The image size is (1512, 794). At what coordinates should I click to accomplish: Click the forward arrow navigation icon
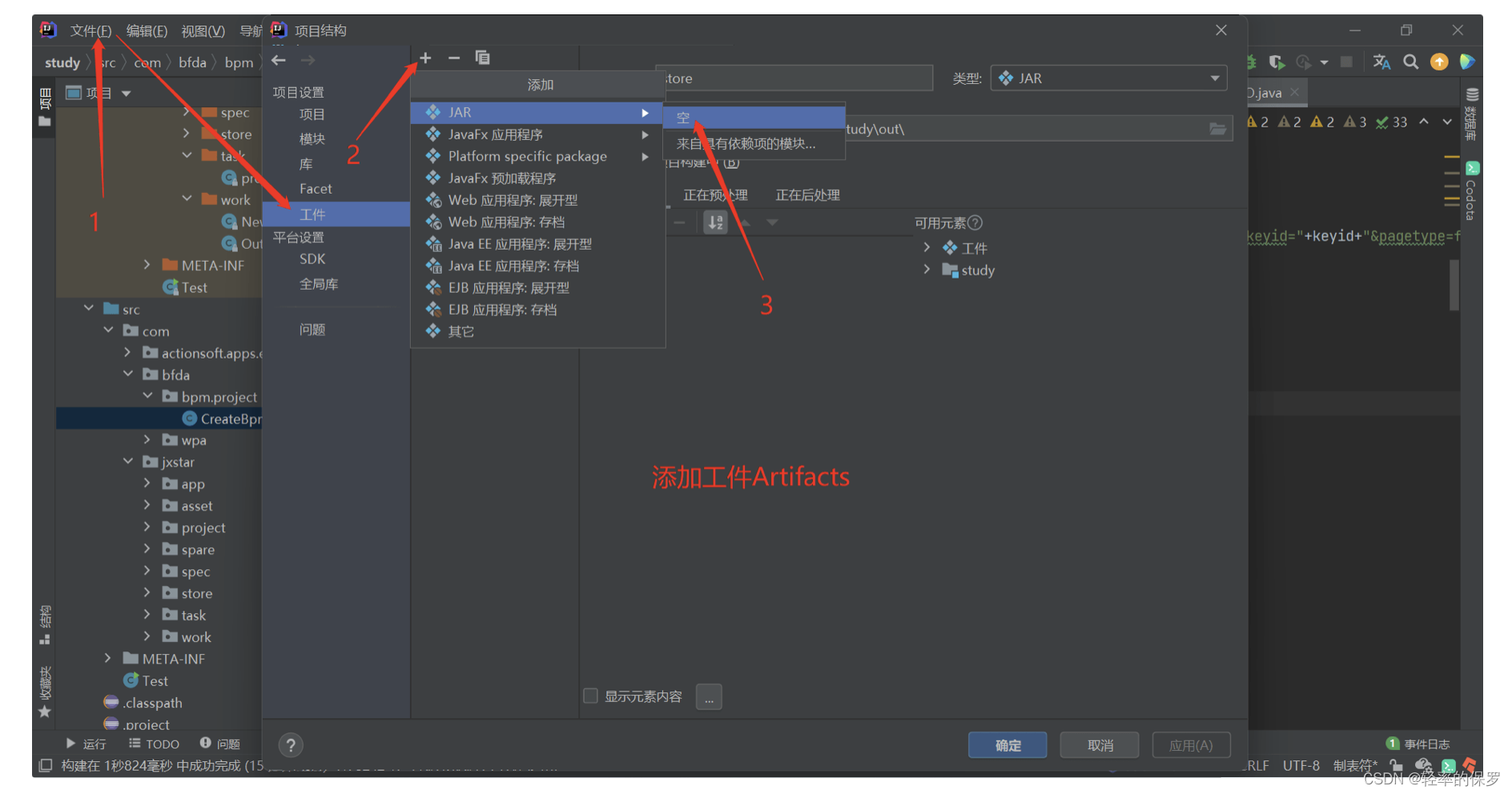point(308,60)
